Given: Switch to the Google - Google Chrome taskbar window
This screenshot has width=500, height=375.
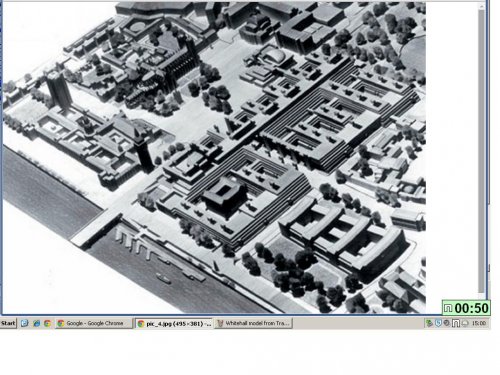Looking at the screenshot, I should coord(94,323).
